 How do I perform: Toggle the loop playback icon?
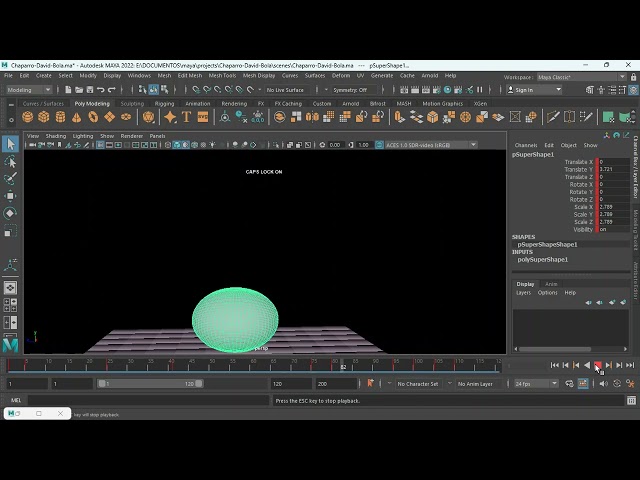tap(570, 384)
